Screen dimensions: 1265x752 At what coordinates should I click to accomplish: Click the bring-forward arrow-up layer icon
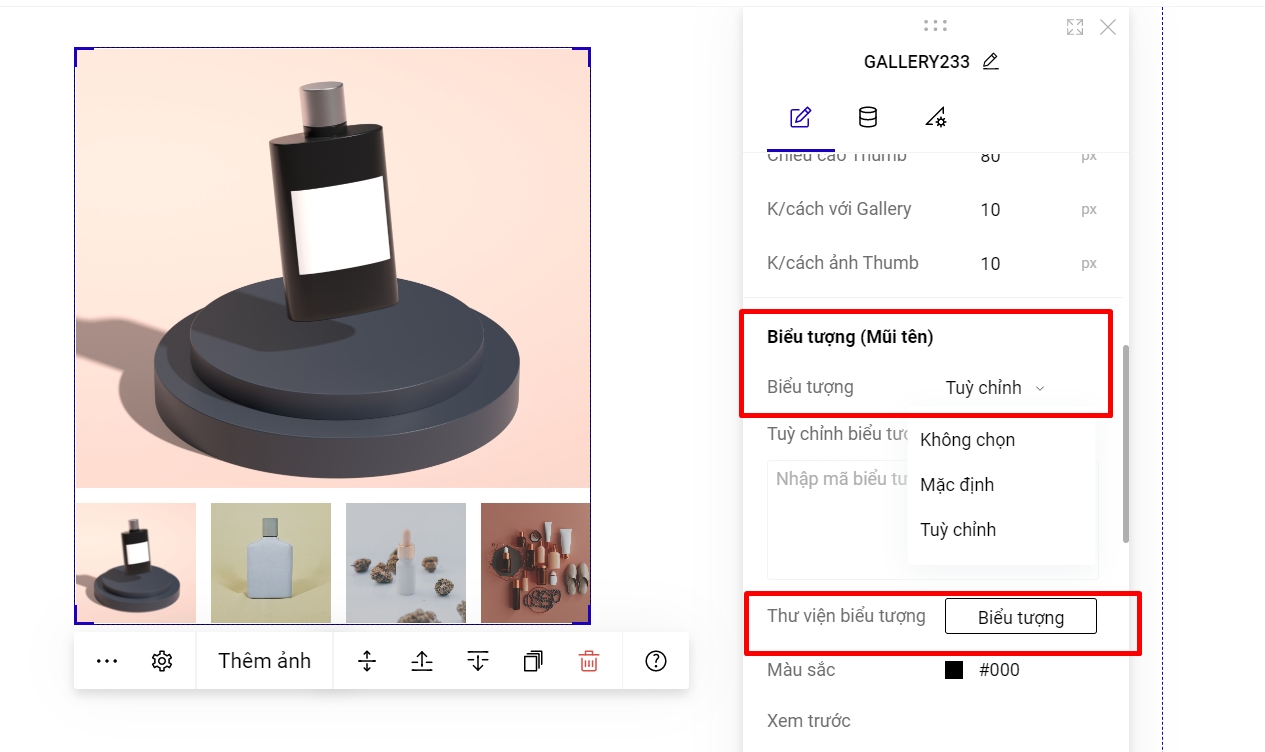point(422,661)
